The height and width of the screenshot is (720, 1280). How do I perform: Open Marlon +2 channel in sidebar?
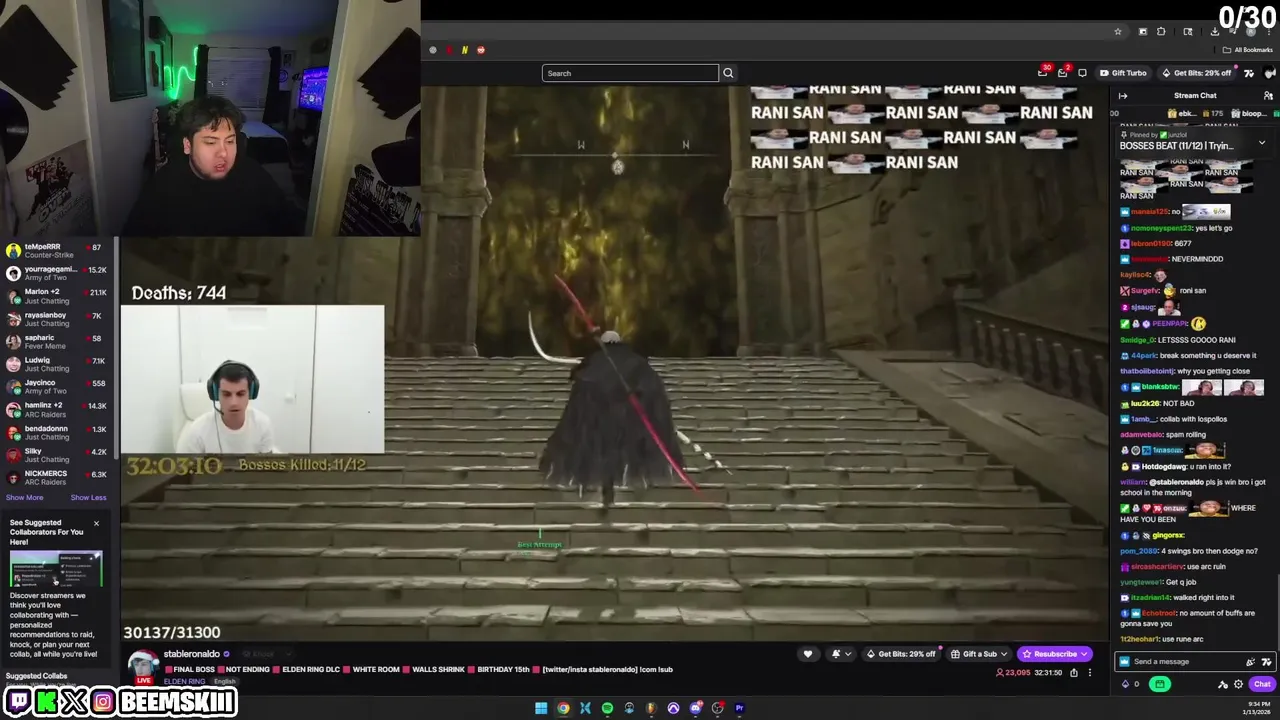click(x=55, y=296)
